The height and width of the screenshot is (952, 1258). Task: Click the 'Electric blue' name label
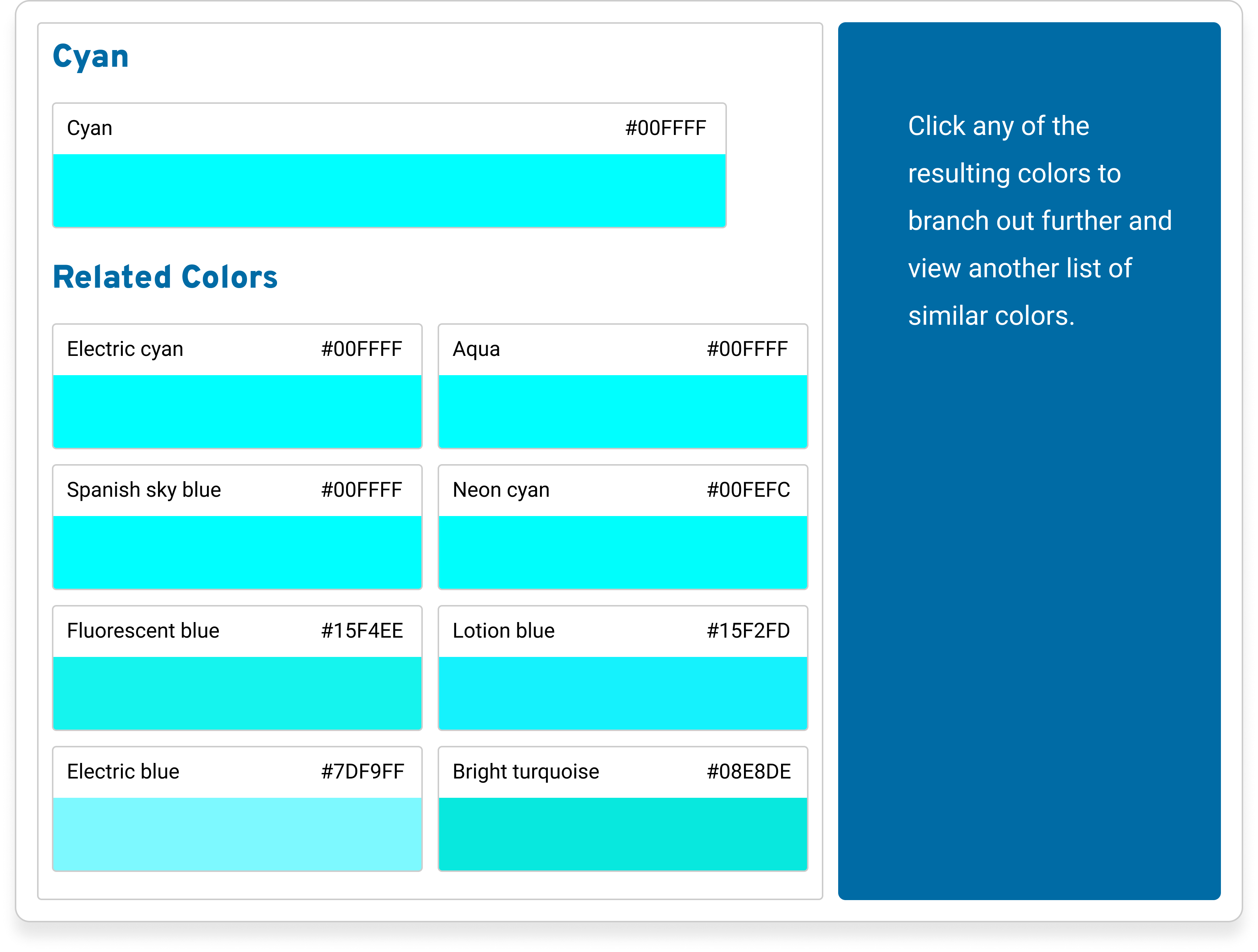pyautogui.click(x=123, y=771)
